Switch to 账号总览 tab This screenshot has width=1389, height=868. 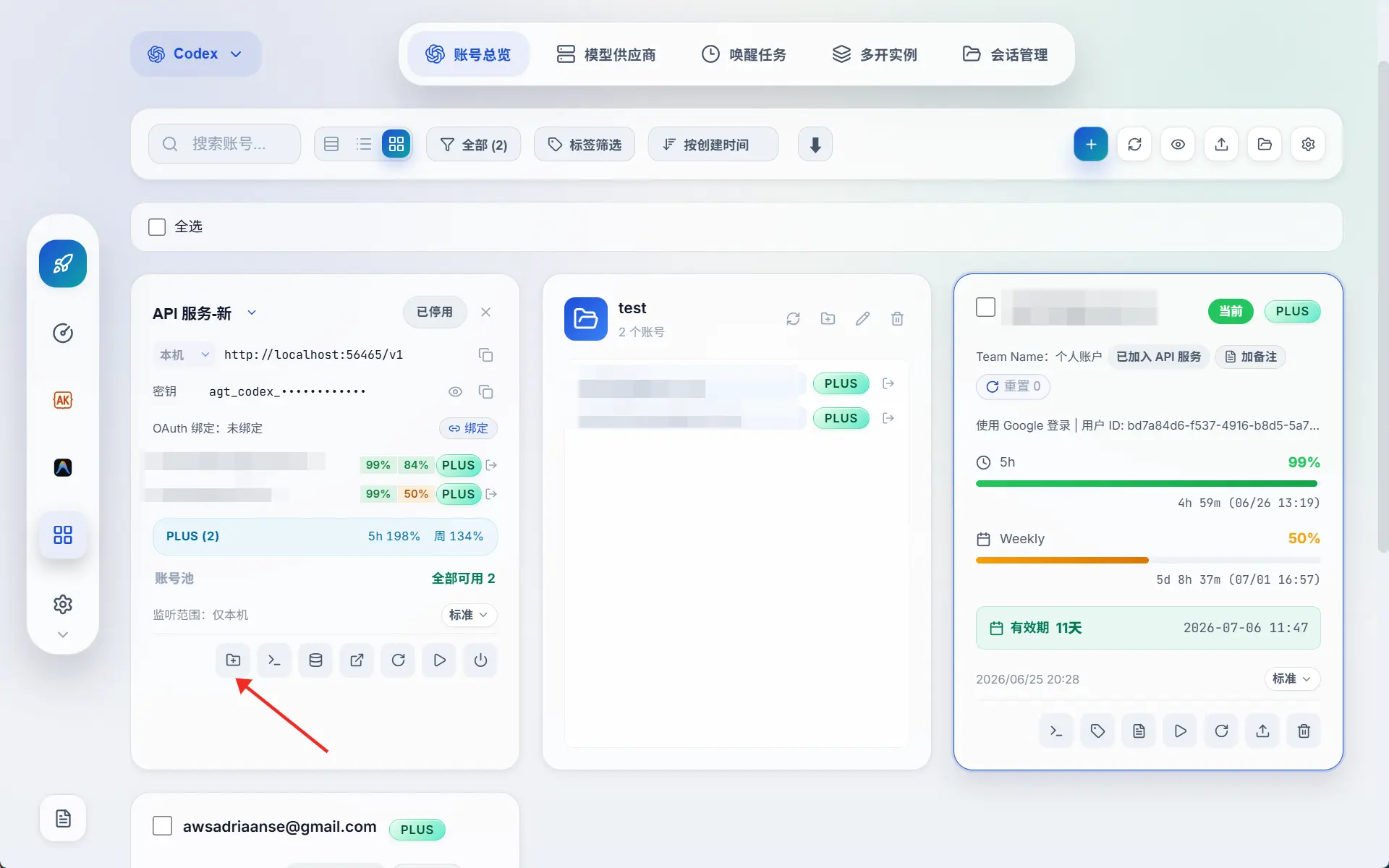[468, 55]
